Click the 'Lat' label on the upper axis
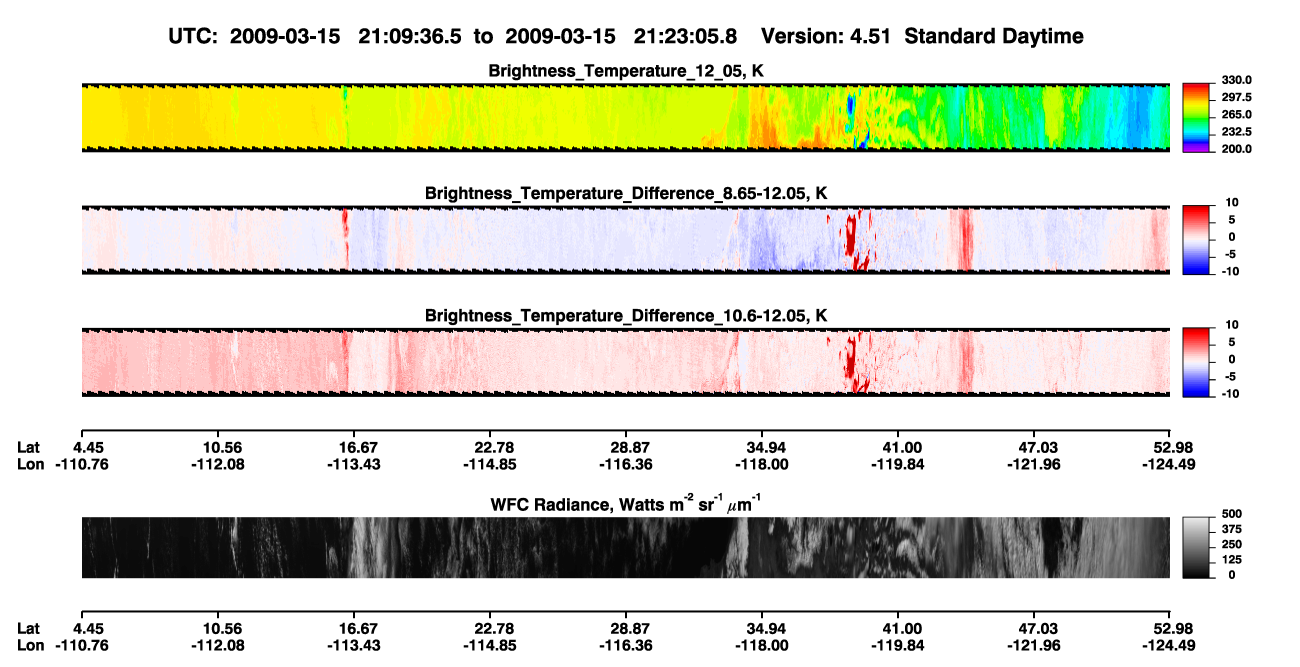This screenshot has width=1300, height=667. click(29, 448)
